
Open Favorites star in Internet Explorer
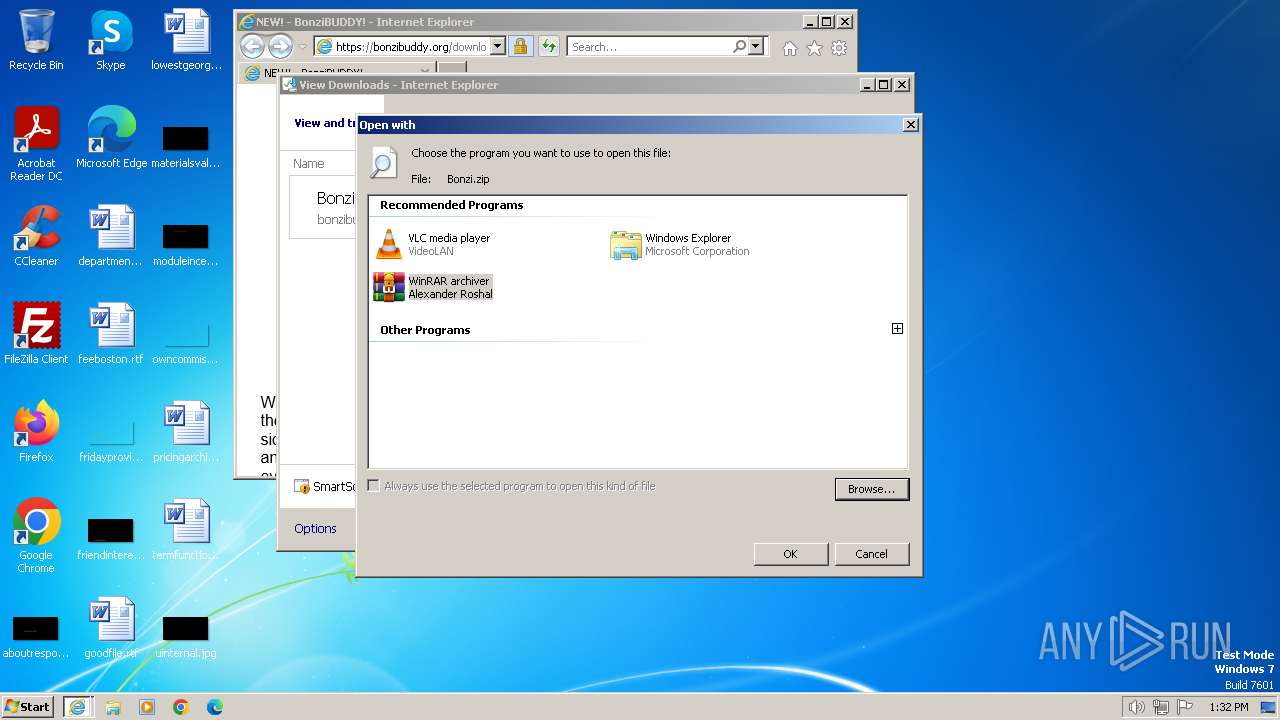pos(814,47)
